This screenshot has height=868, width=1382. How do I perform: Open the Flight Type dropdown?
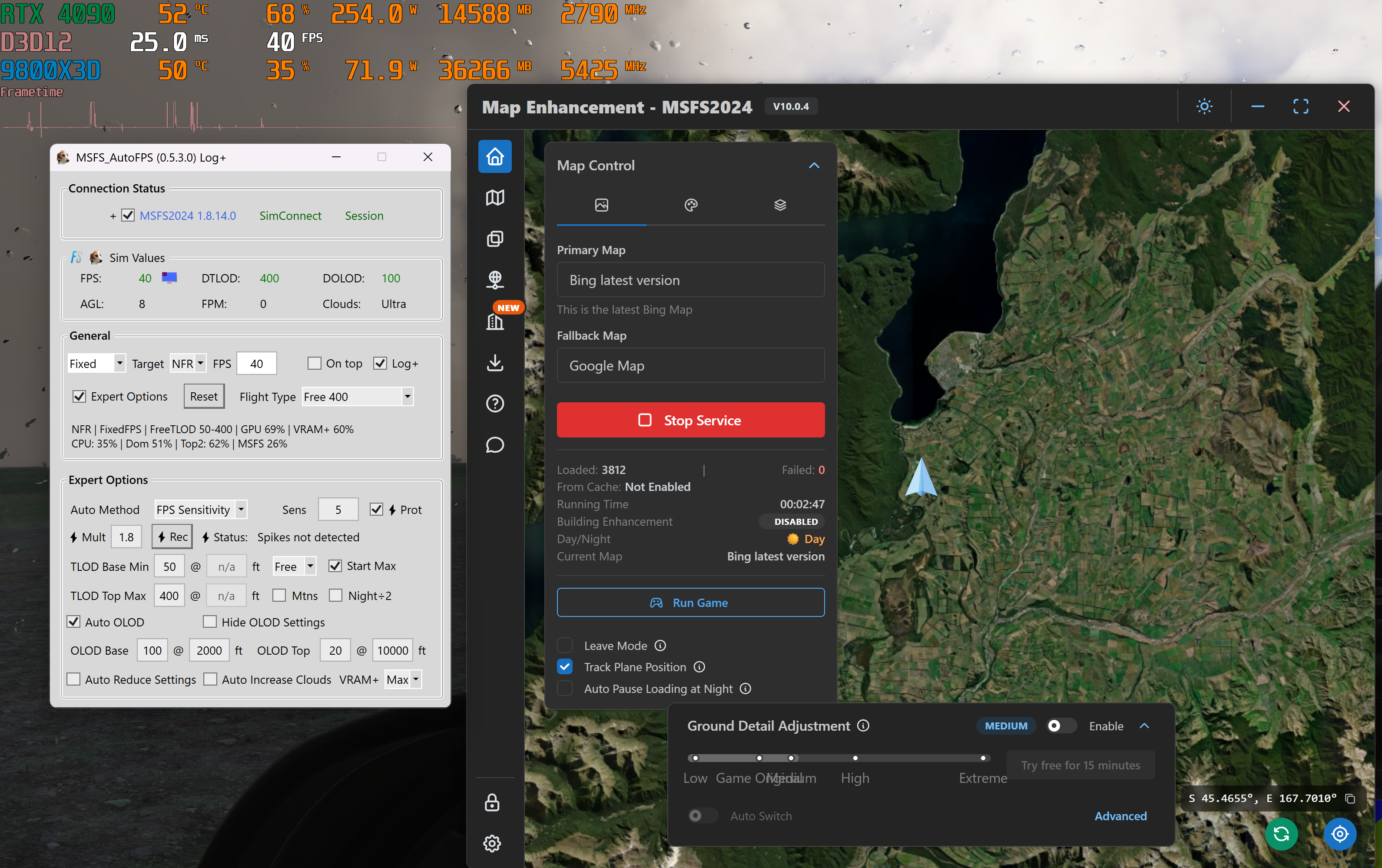(x=358, y=397)
